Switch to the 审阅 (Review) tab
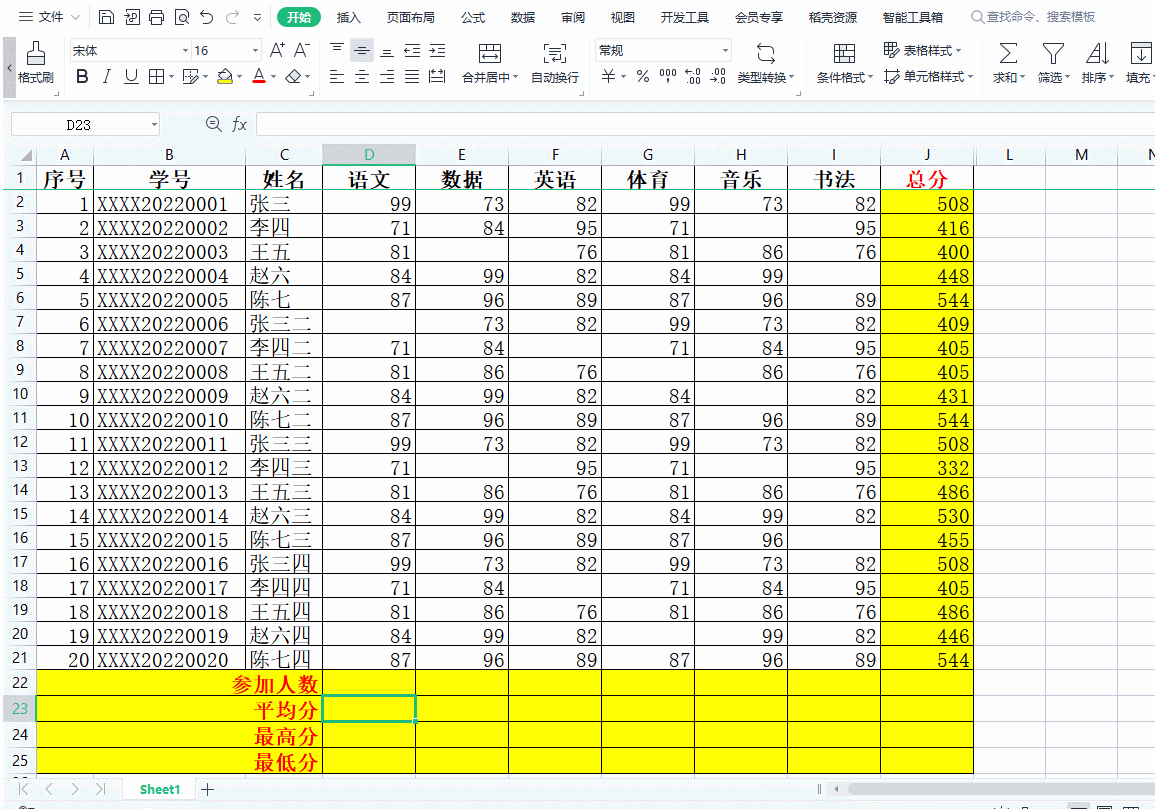 click(572, 17)
